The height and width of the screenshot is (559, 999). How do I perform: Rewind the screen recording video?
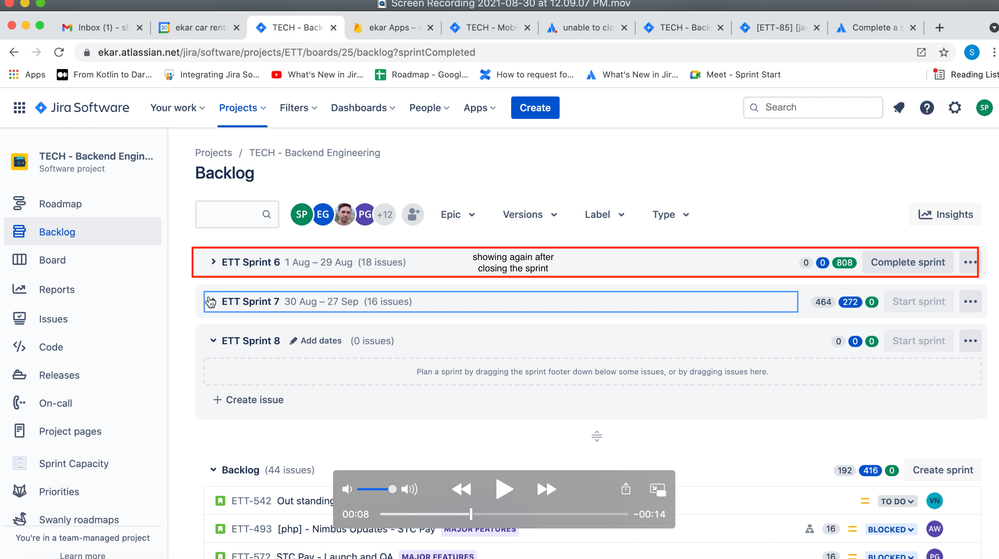point(461,489)
